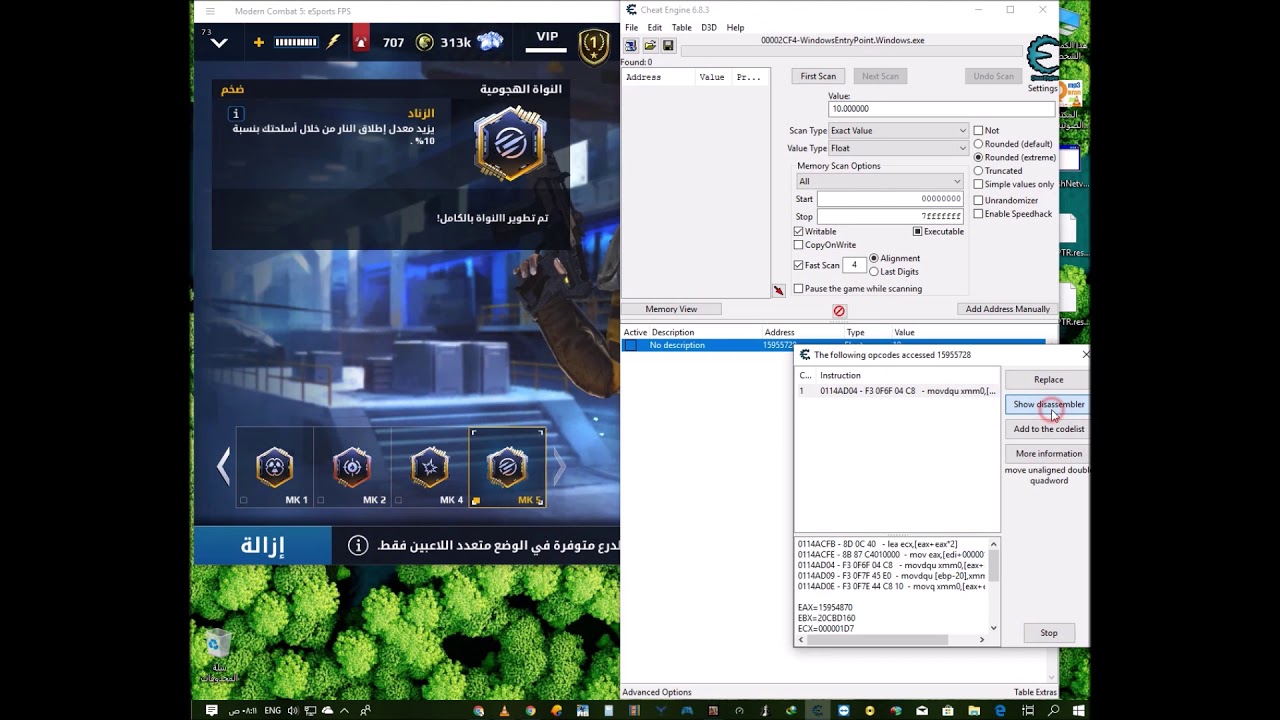
Task: Click the red arrow add-to-address-list icon
Action: point(778,291)
